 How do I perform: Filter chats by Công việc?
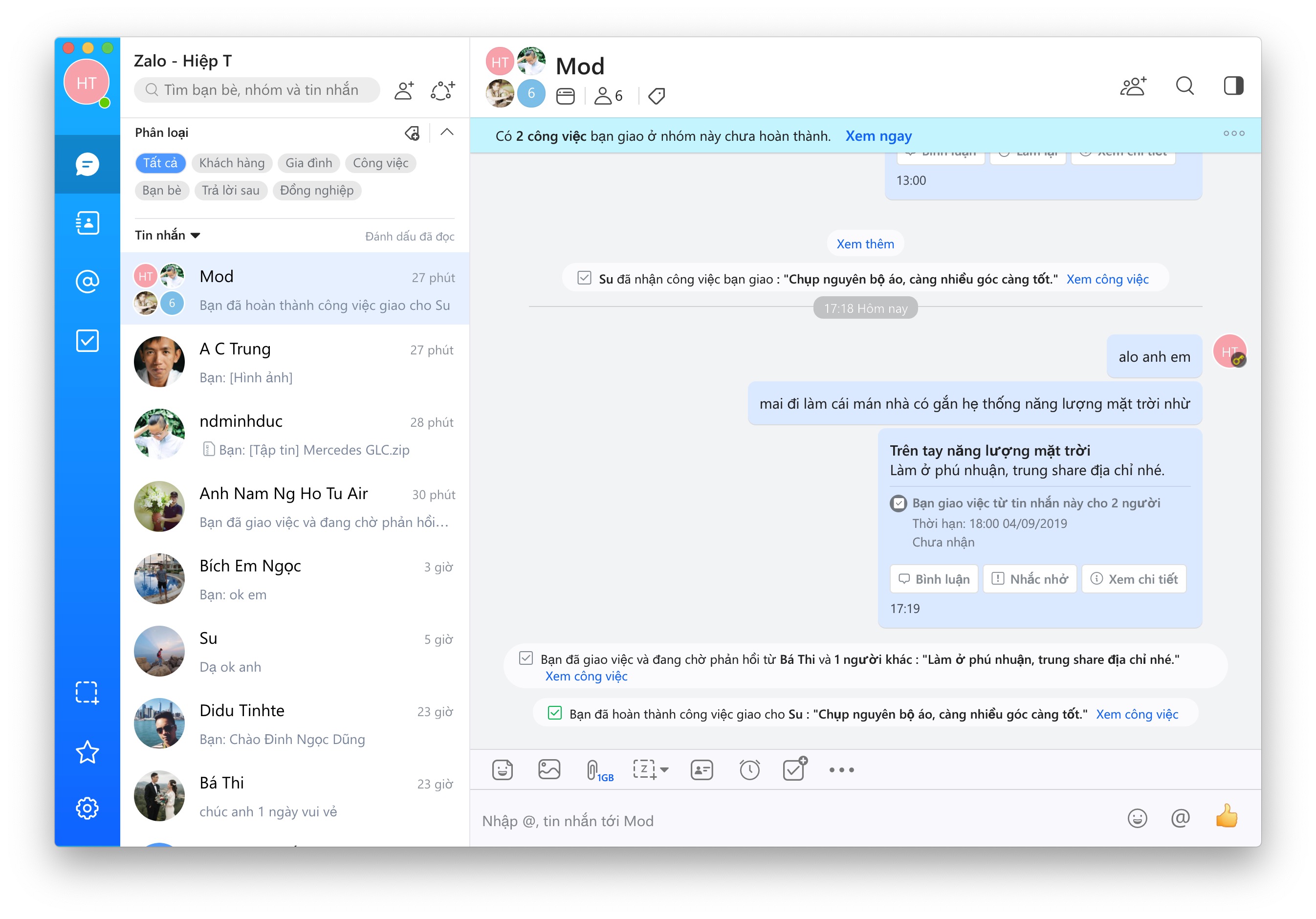[x=381, y=163]
